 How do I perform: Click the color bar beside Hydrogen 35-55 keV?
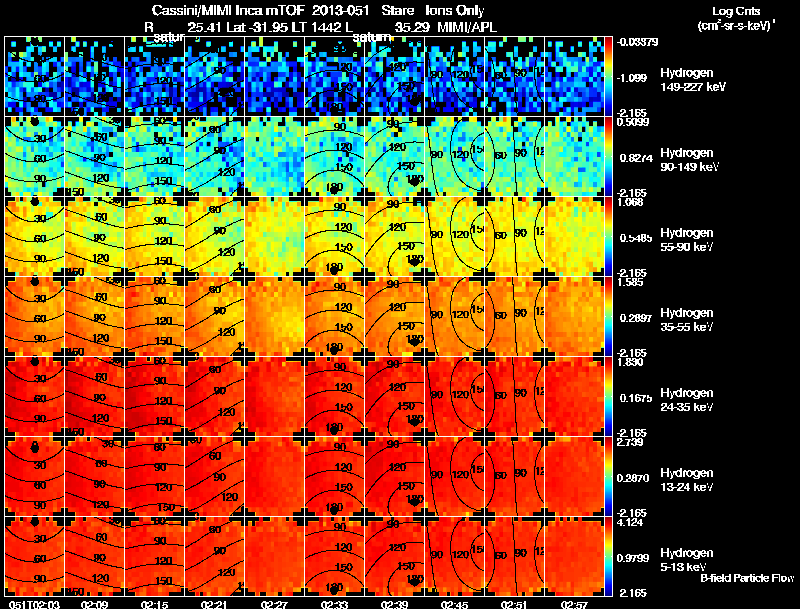(608, 317)
